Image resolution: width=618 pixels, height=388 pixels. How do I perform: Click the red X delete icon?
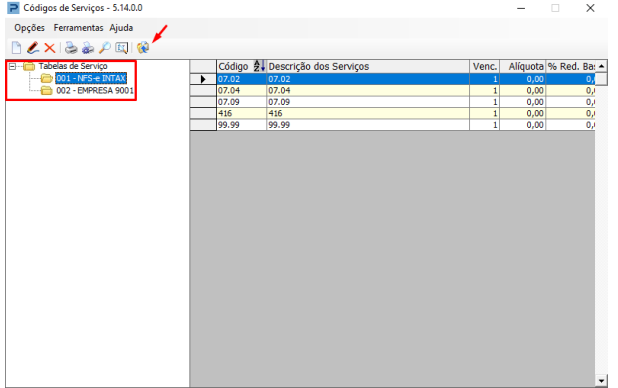click(50, 48)
